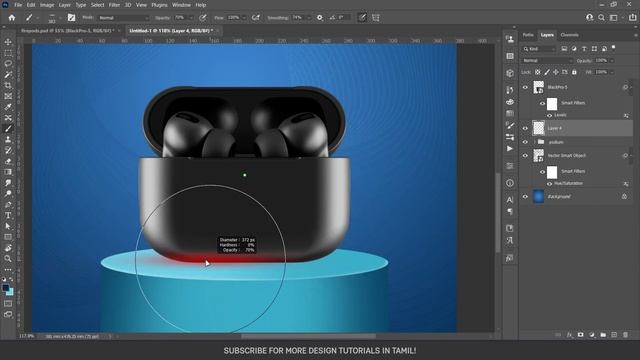This screenshot has width=640, height=360.
Task: Click the search icon in top right
Action: [x=601, y=18]
